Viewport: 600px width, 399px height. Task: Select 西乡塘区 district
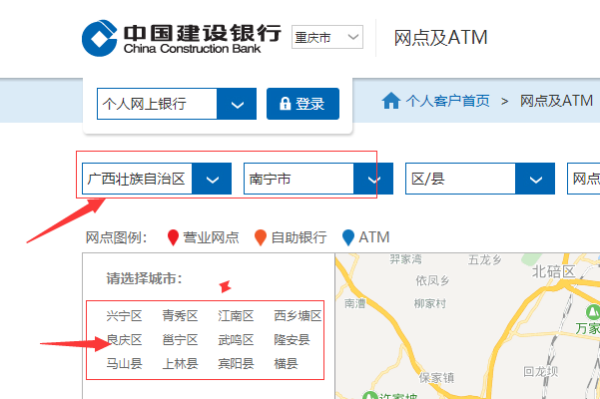coord(298,316)
